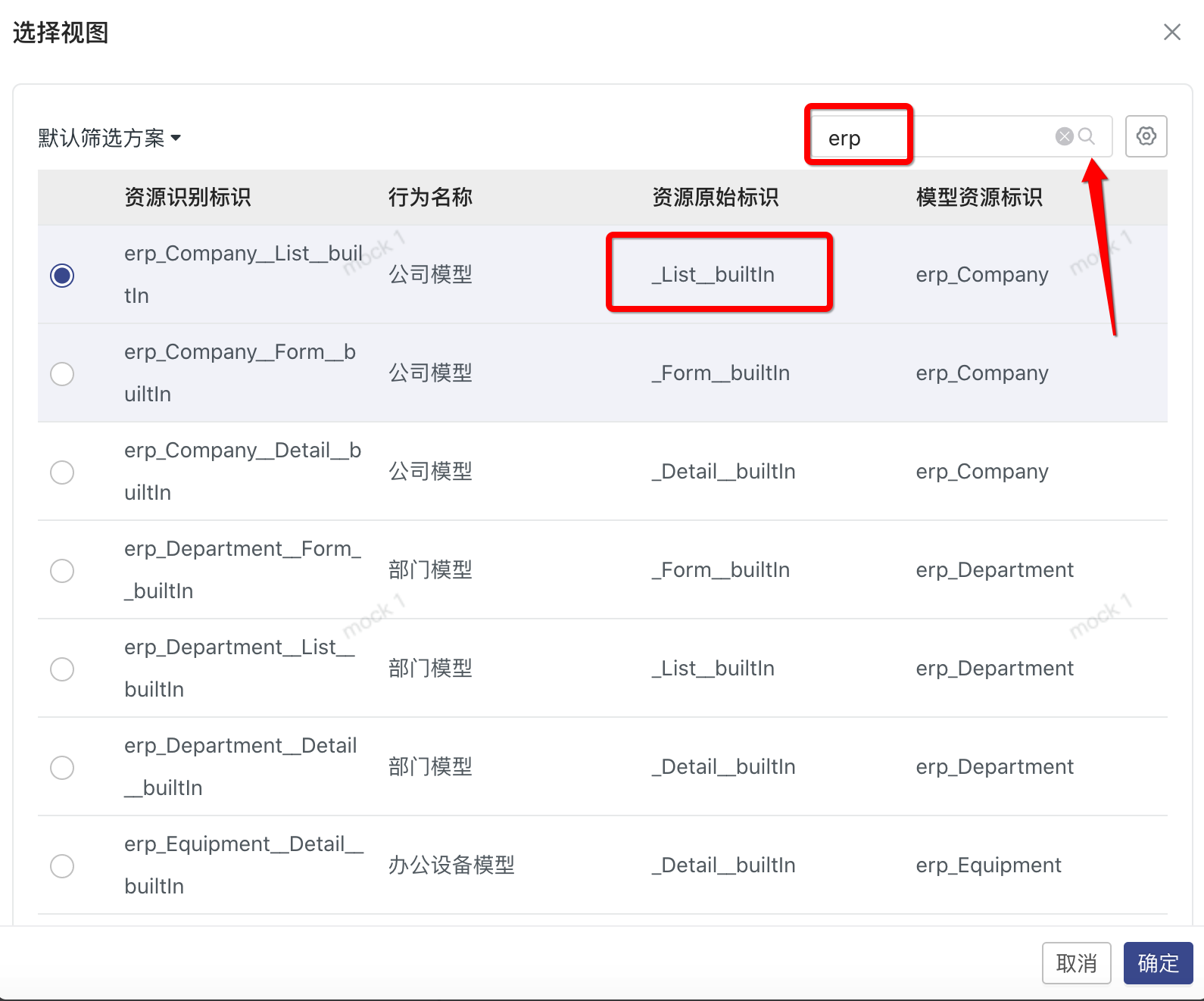Click the 行为名称 column header
This screenshot has height=1001, width=1204.
tap(430, 198)
